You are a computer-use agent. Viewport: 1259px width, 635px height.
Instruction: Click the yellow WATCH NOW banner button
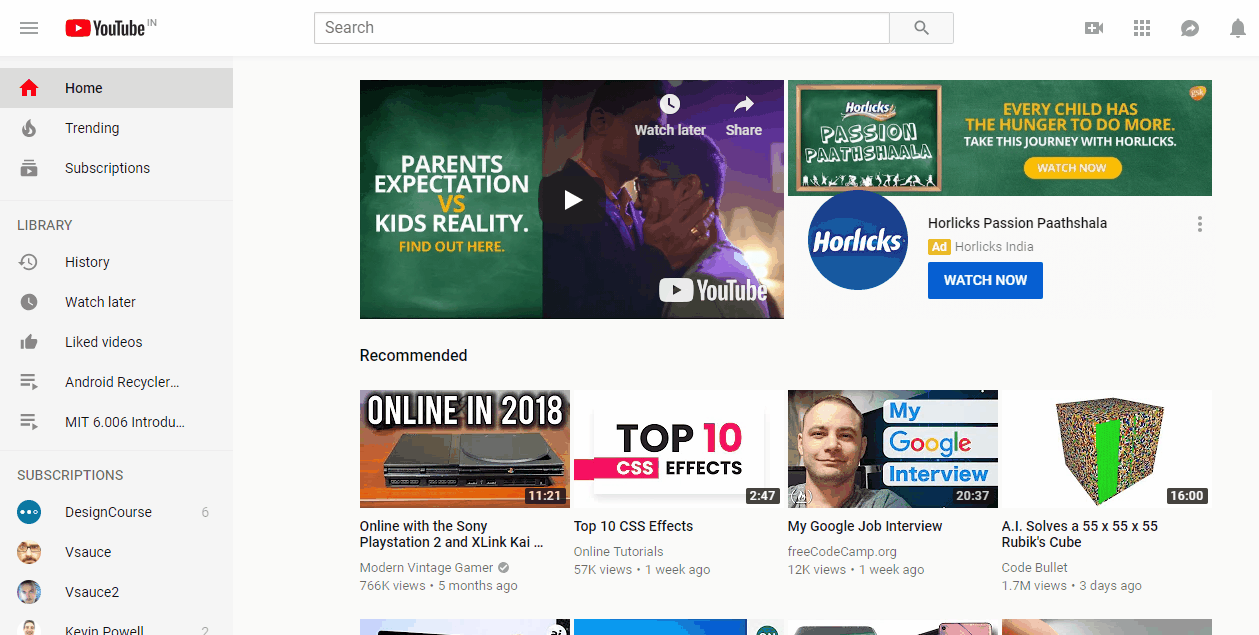point(1071,168)
